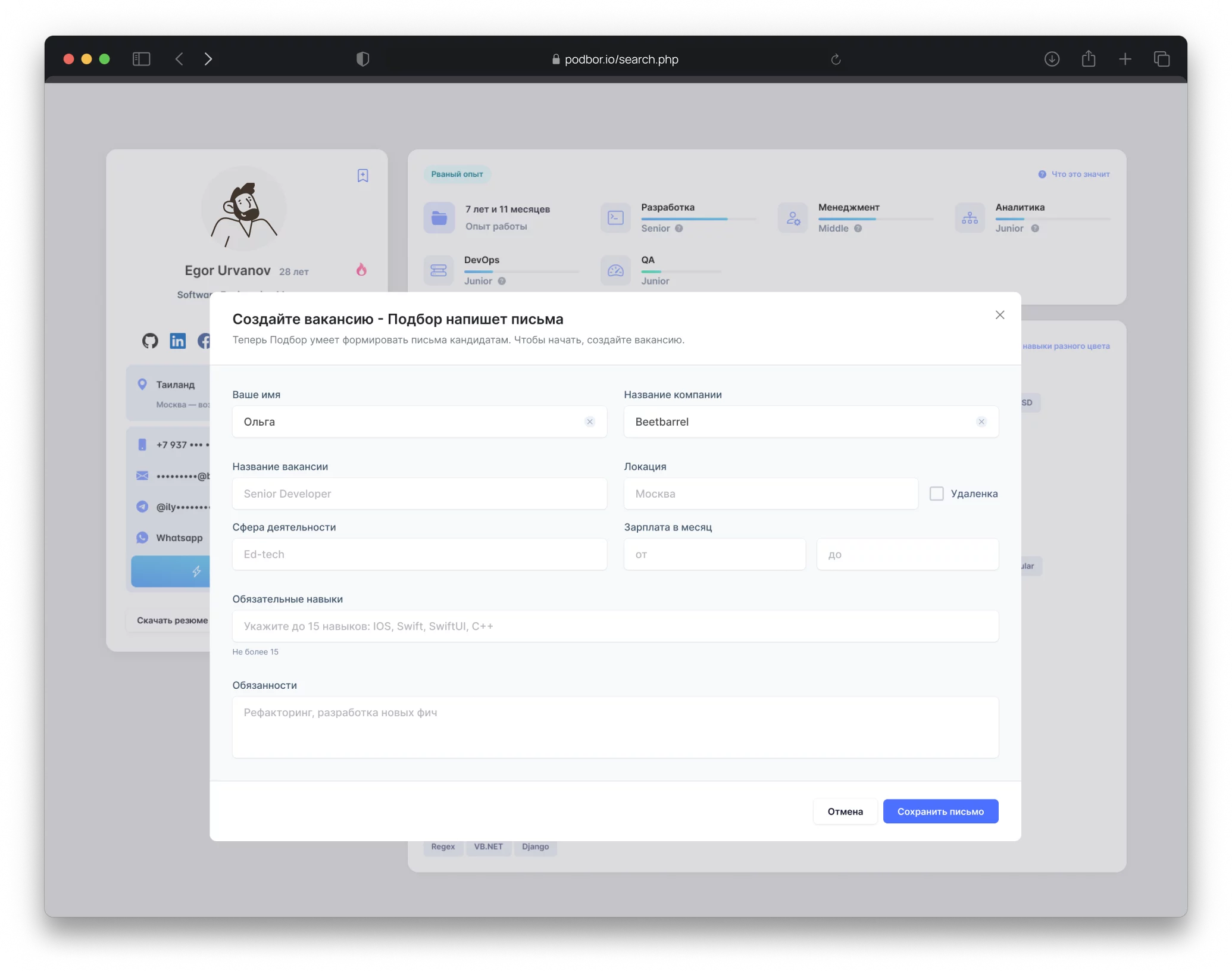Focus the required skills input
The height and width of the screenshot is (971, 1232).
615,626
